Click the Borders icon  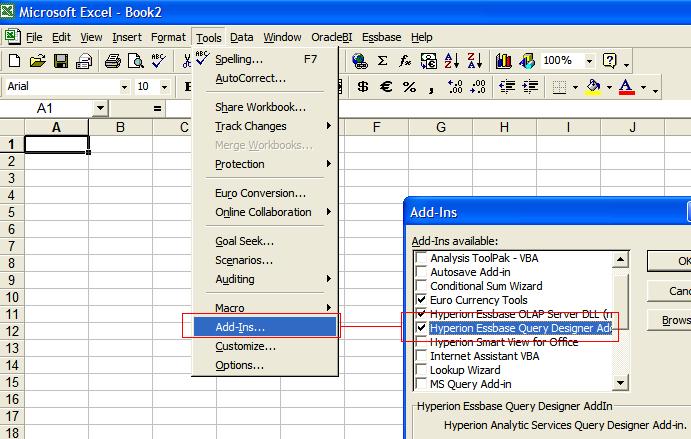[x=559, y=87]
